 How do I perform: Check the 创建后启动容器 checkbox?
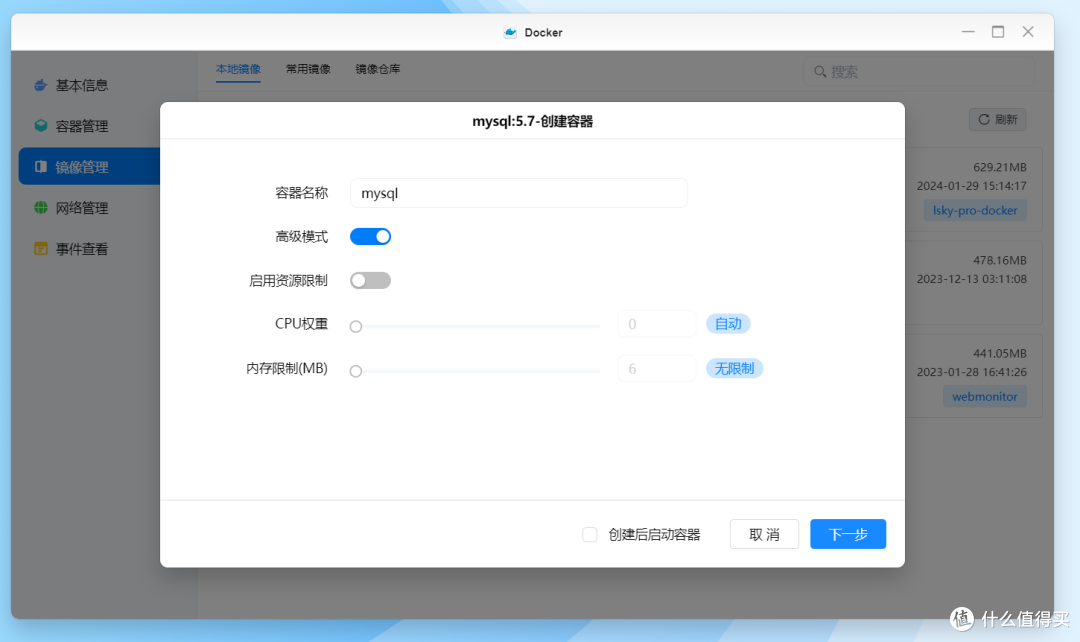tap(590, 535)
